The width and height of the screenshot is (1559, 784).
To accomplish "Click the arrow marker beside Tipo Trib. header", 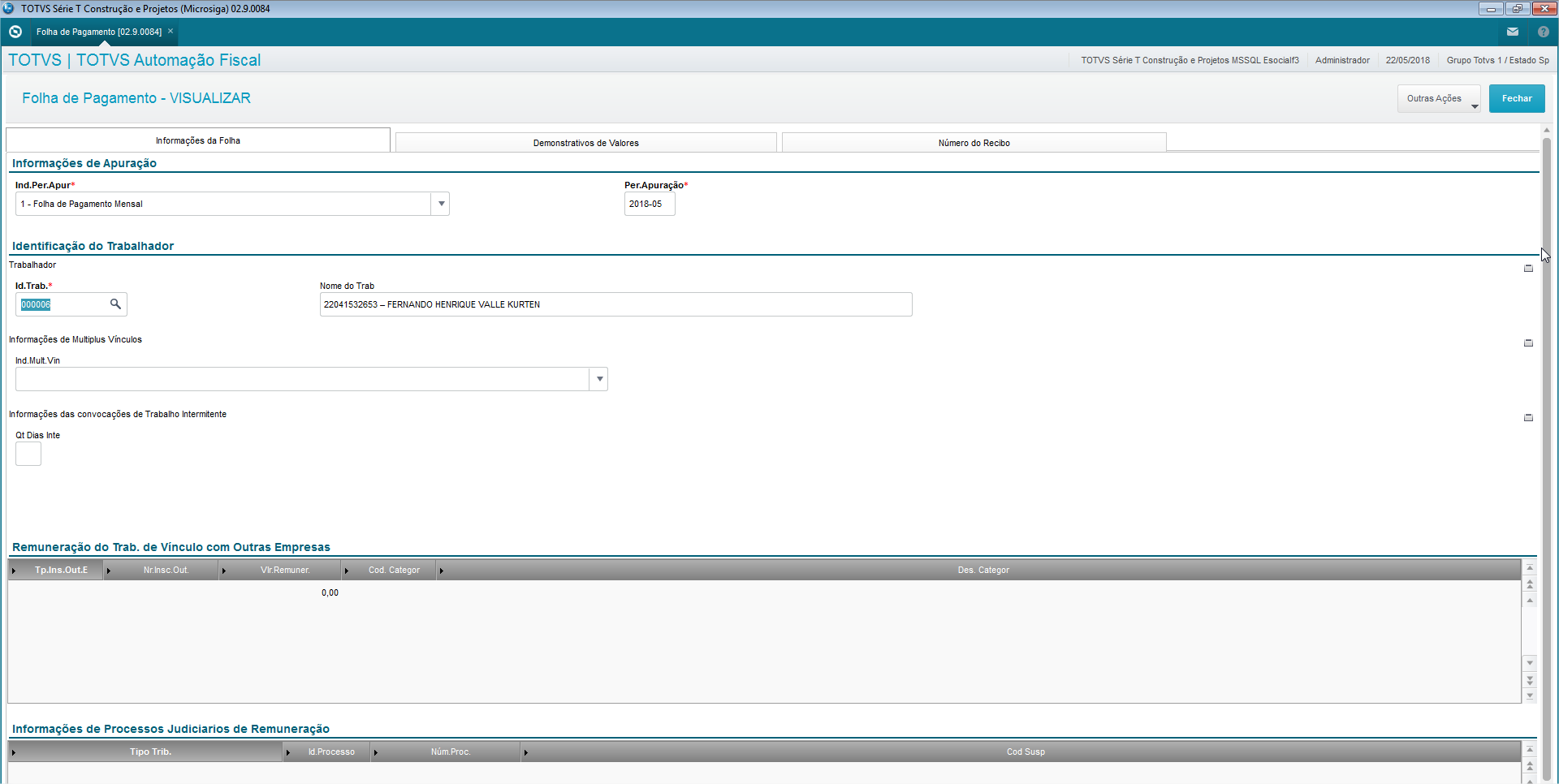I will point(14,752).
